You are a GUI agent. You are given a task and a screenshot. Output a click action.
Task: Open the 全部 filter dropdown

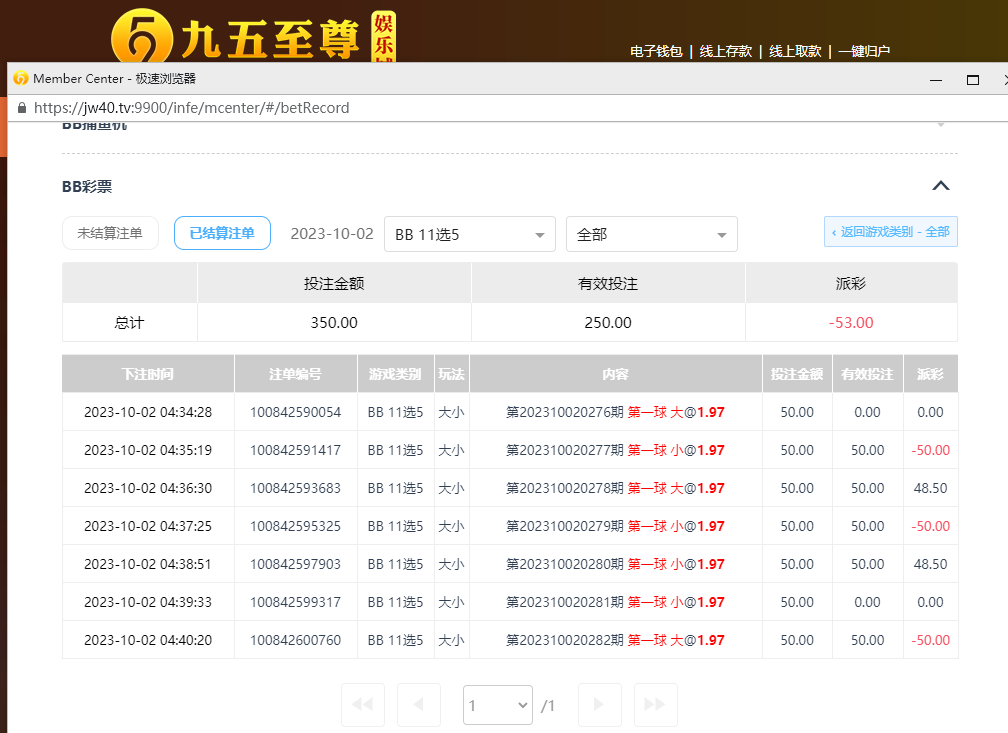tap(651, 235)
